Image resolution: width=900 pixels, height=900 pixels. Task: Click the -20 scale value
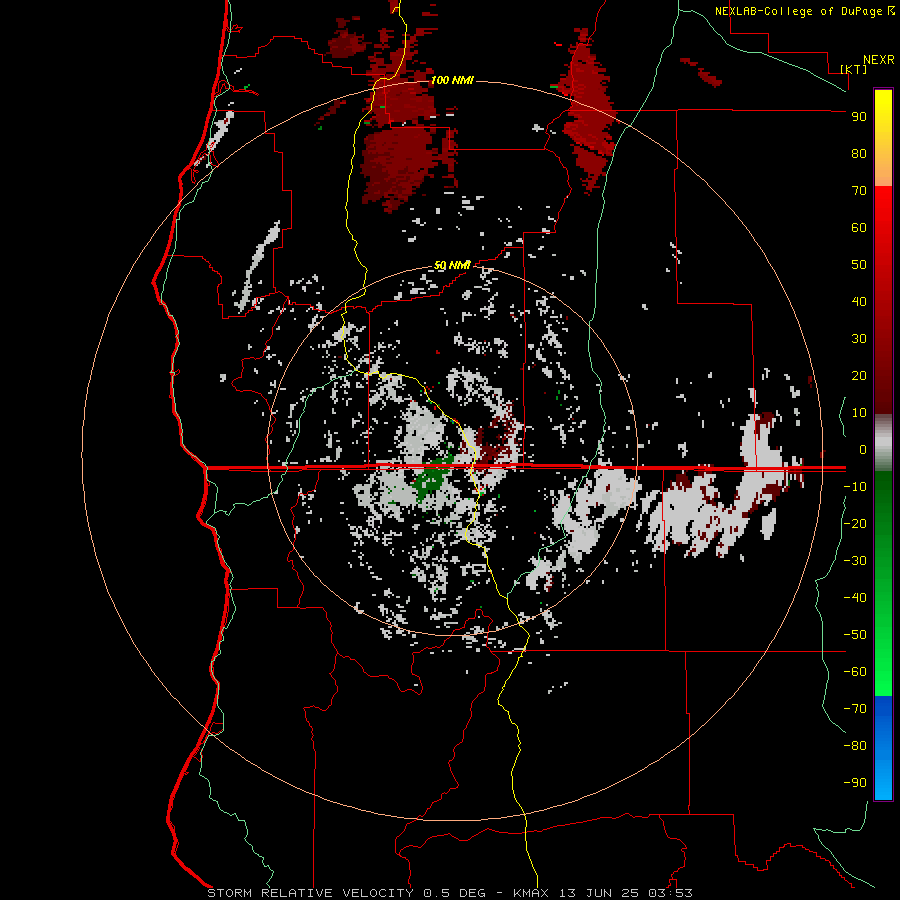(x=855, y=524)
